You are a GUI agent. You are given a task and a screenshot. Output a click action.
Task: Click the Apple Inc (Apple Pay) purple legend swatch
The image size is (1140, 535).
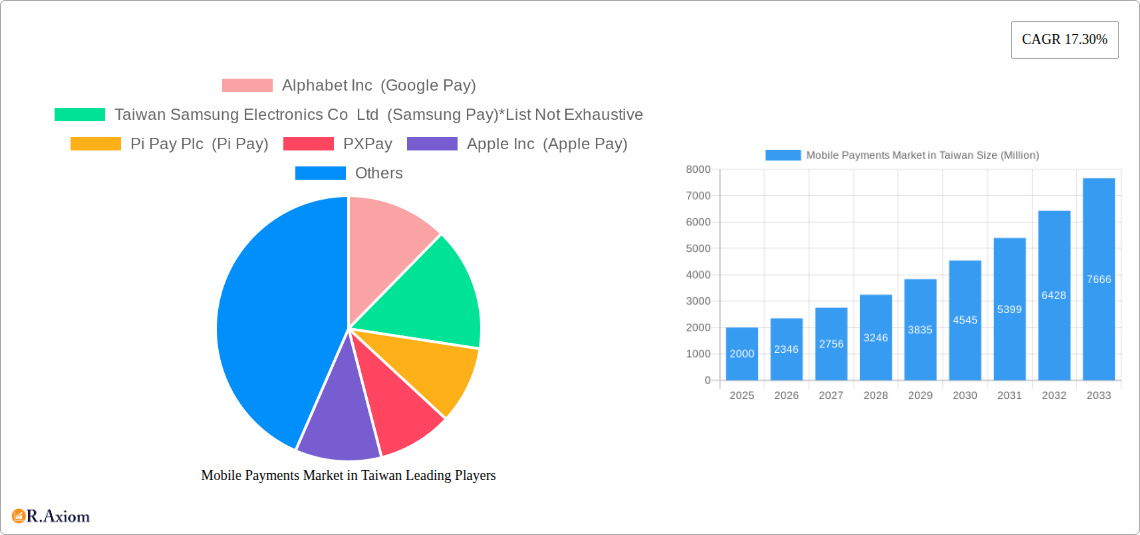coord(433,144)
